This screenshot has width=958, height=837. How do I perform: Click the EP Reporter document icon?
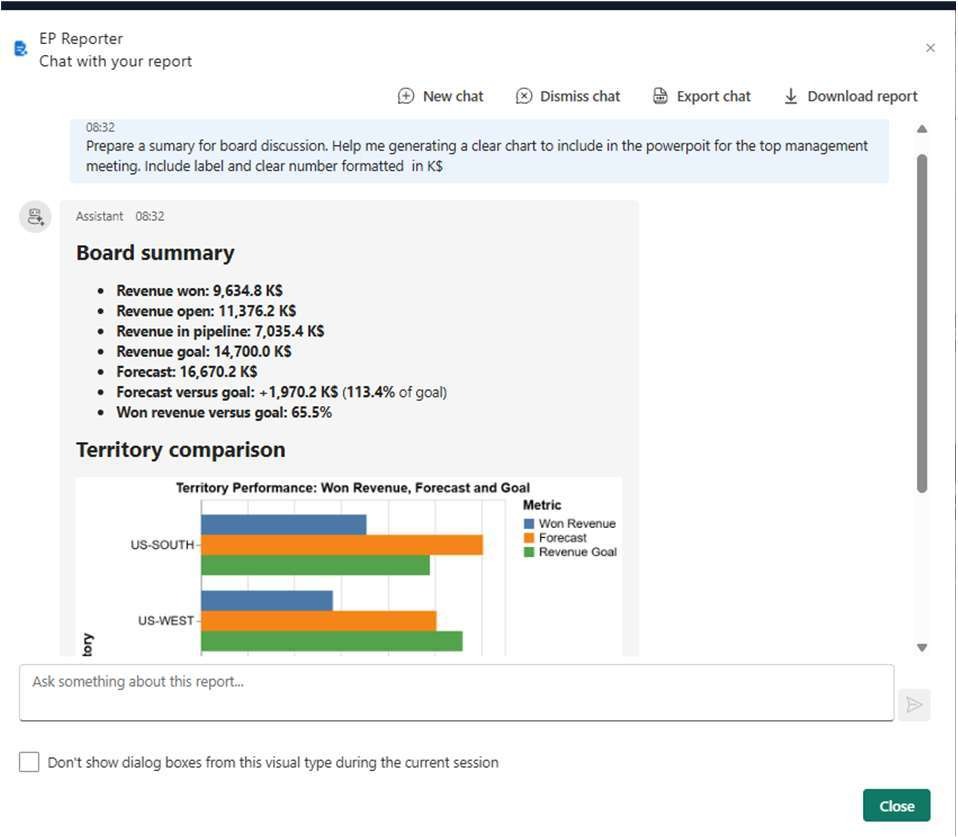click(21, 48)
